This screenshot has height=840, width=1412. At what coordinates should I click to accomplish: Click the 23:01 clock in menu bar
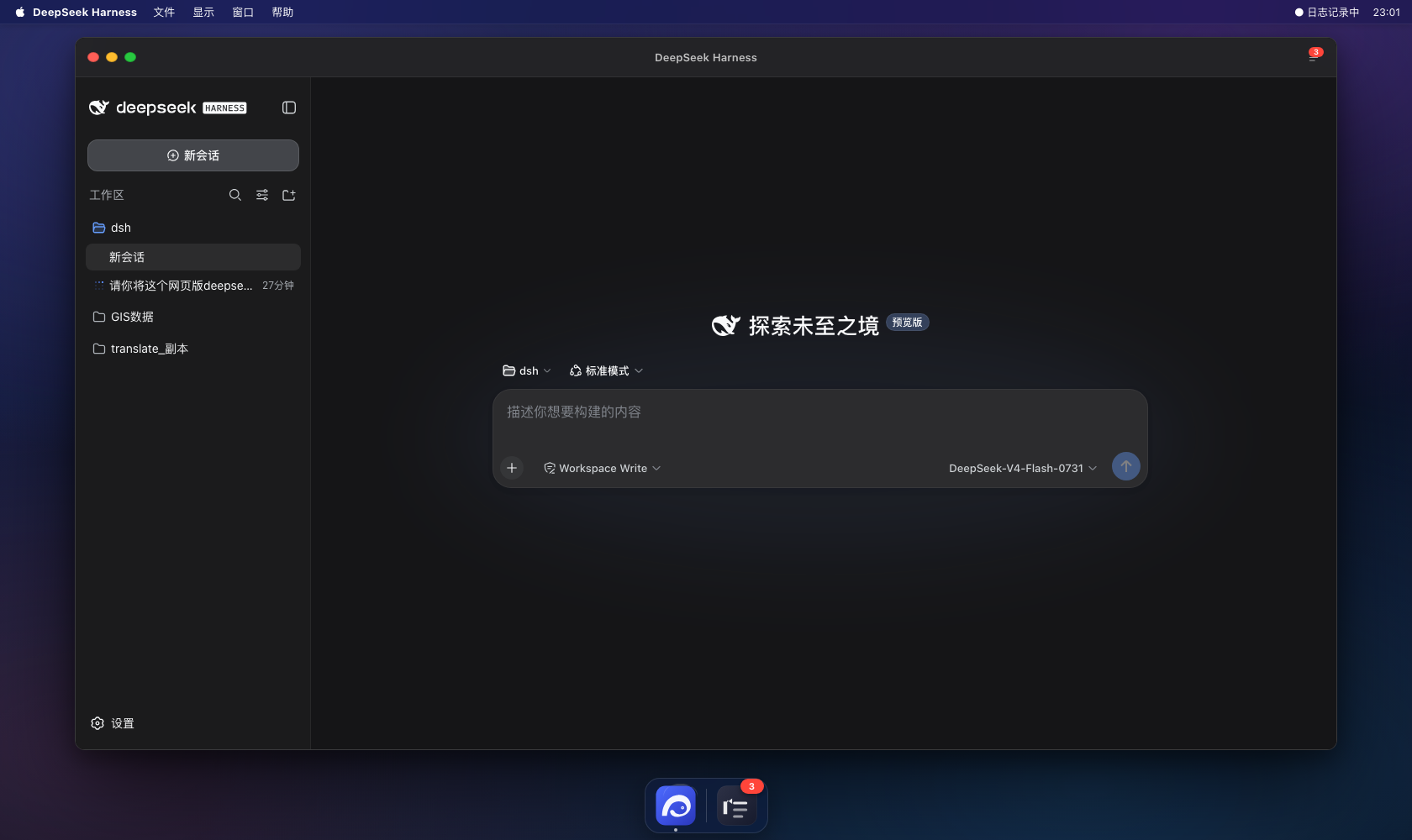pos(1387,12)
